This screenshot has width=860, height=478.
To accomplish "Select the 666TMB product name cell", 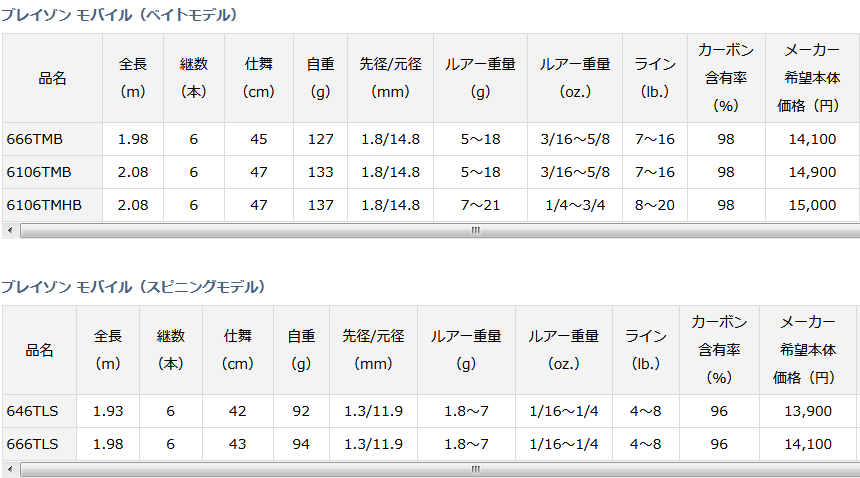I will click(x=53, y=139).
